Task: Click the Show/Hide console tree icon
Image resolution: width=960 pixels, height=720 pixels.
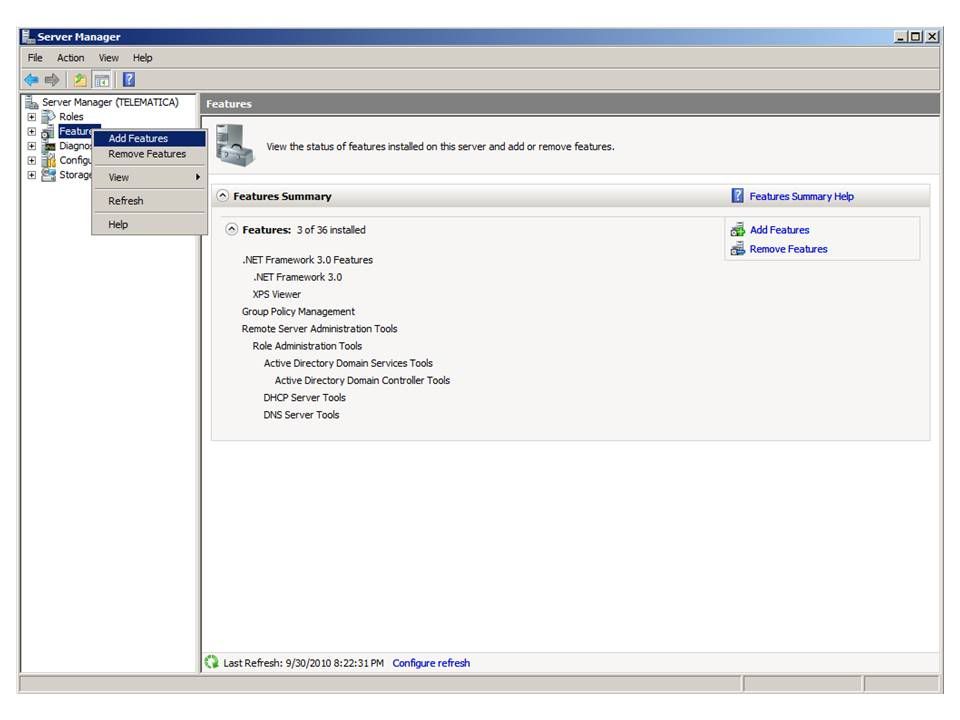Action: [102, 80]
